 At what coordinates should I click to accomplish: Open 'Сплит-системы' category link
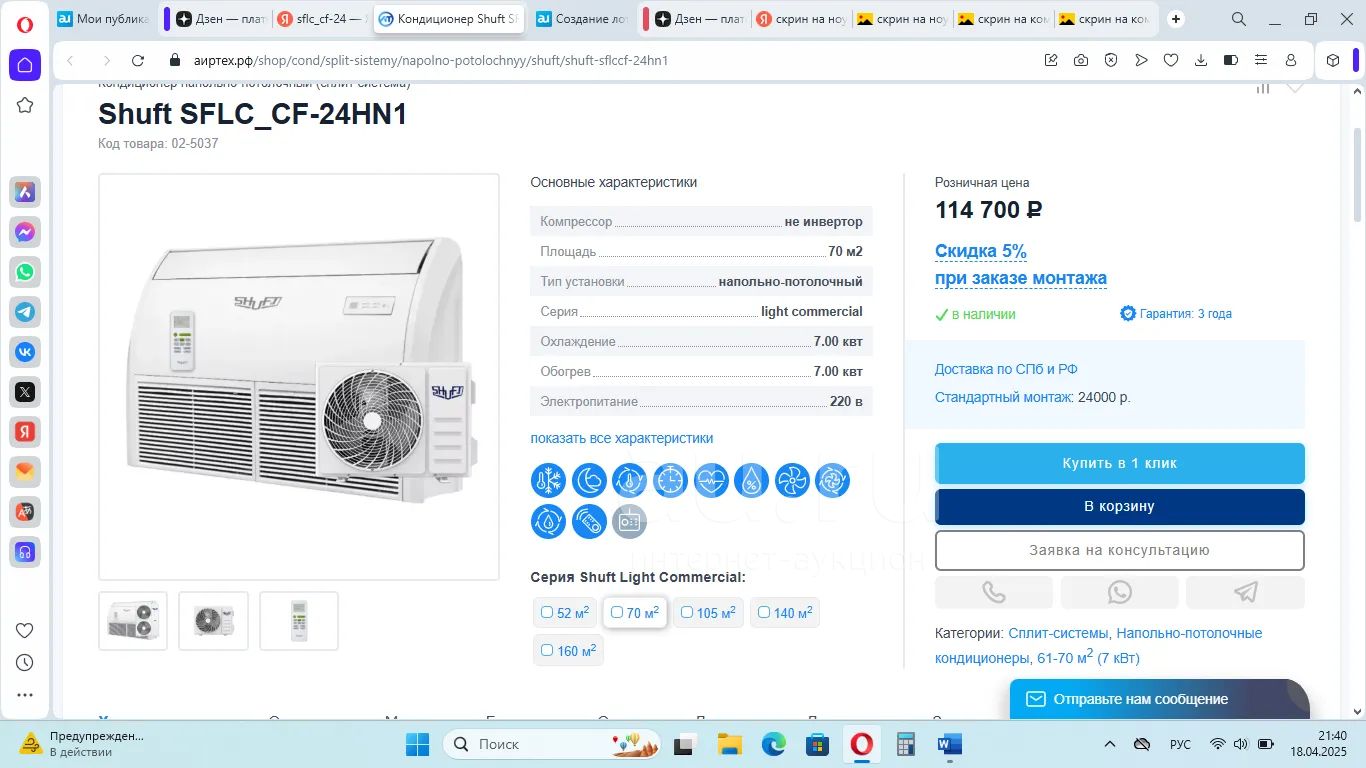pyautogui.click(x=1058, y=633)
